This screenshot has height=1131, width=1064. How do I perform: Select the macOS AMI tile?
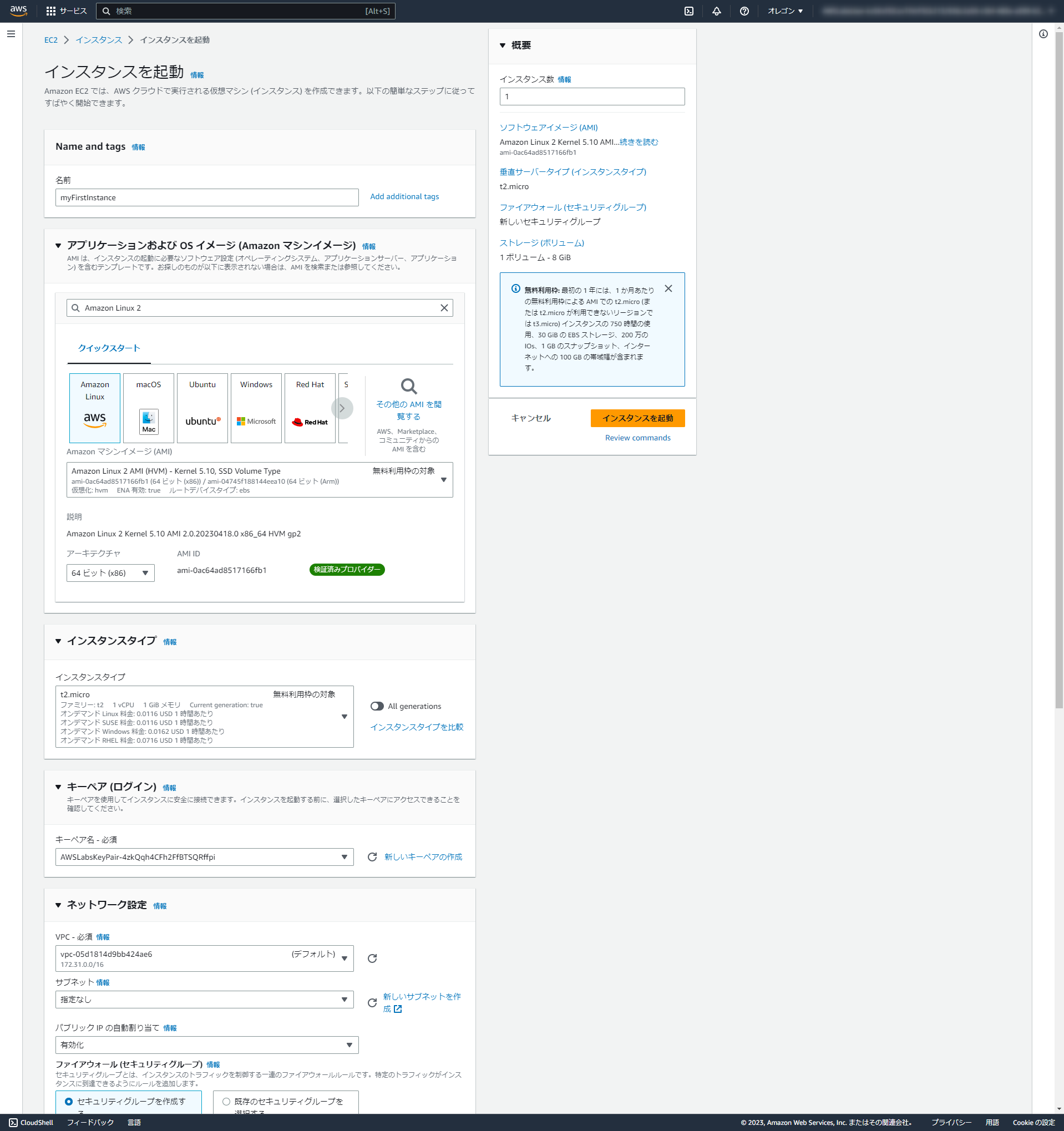click(x=148, y=407)
